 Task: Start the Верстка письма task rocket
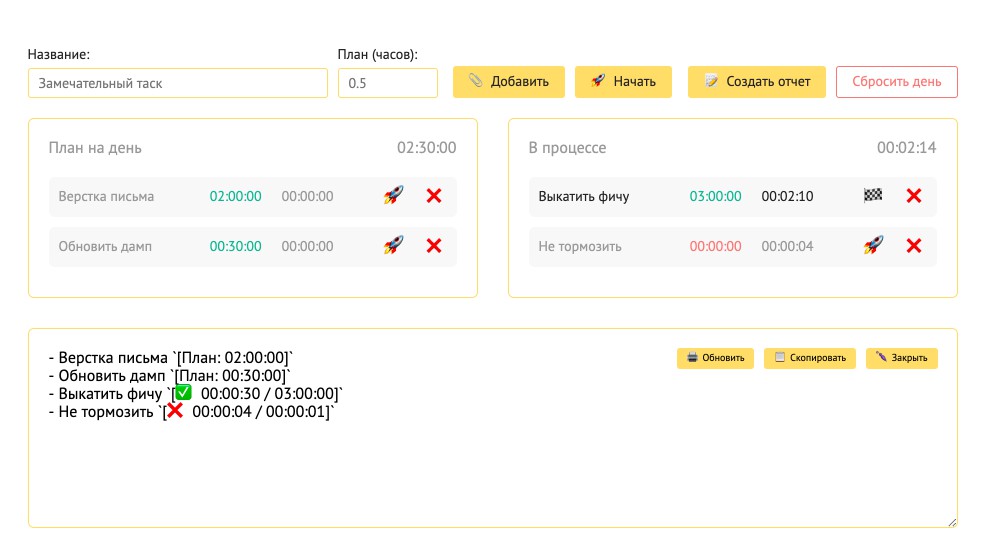coord(393,196)
